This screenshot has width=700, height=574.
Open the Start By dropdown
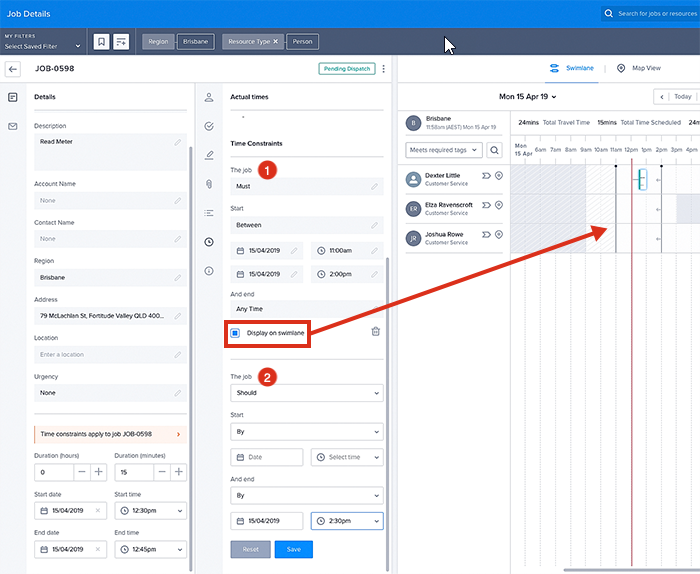pyautogui.click(x=307, y=432)
